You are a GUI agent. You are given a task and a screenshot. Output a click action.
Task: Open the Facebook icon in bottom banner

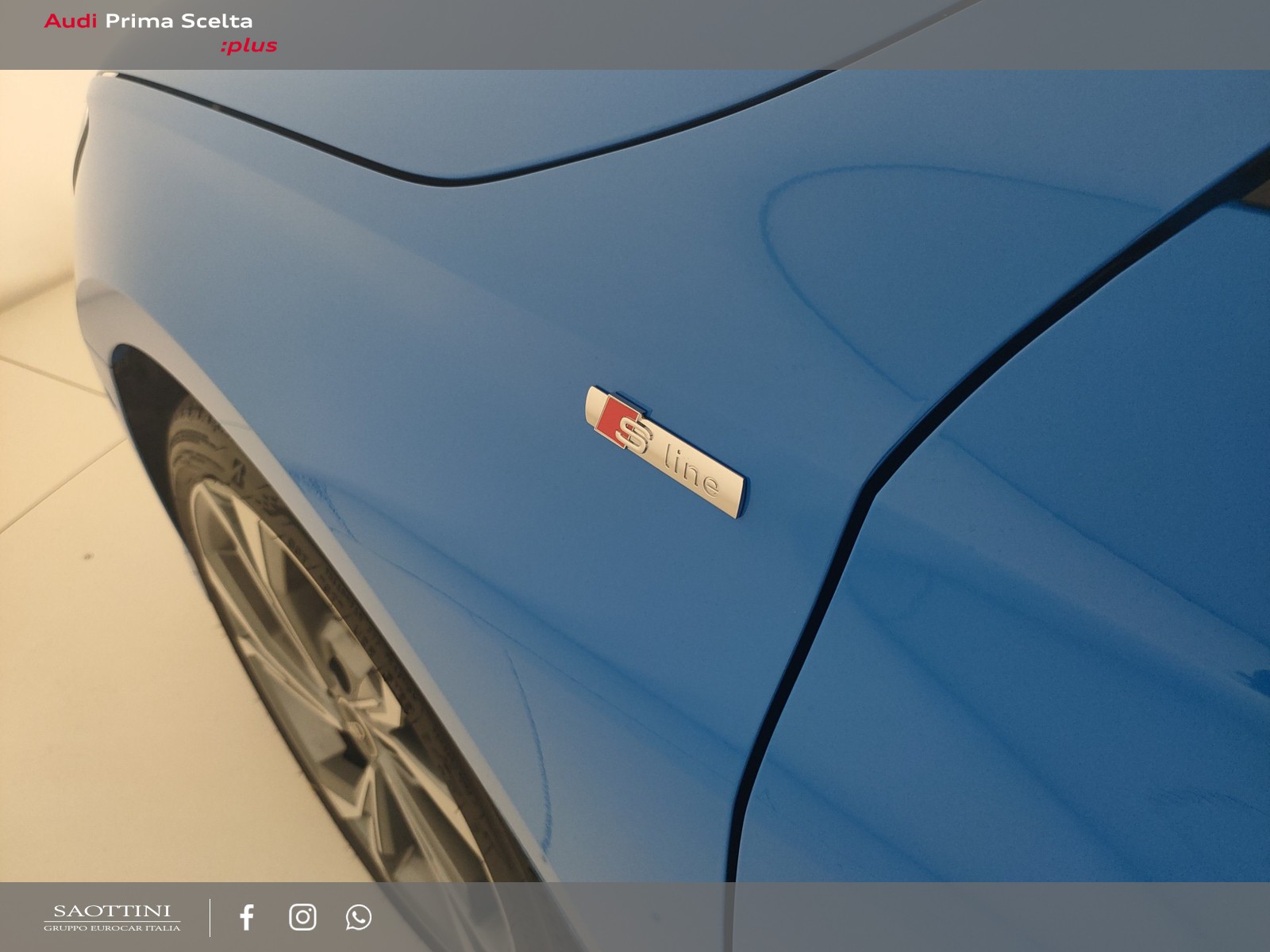(x=247, y=917)
